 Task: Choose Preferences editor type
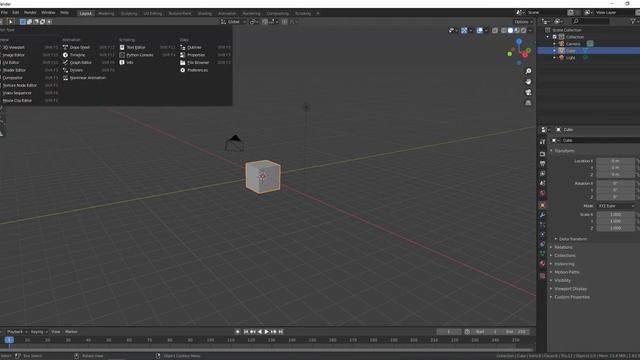click(x=197, y=70)
